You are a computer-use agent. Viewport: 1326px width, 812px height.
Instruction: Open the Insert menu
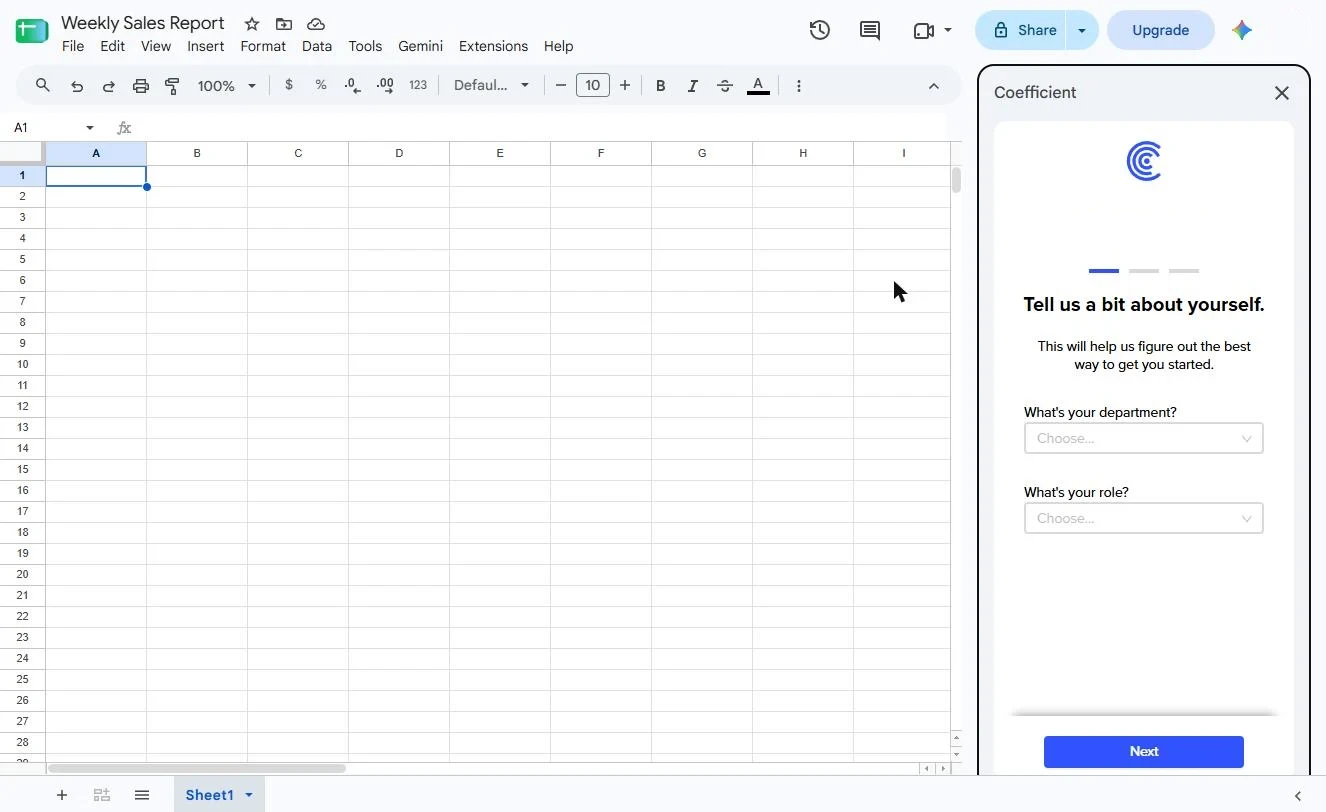click(x=206, y=46)
